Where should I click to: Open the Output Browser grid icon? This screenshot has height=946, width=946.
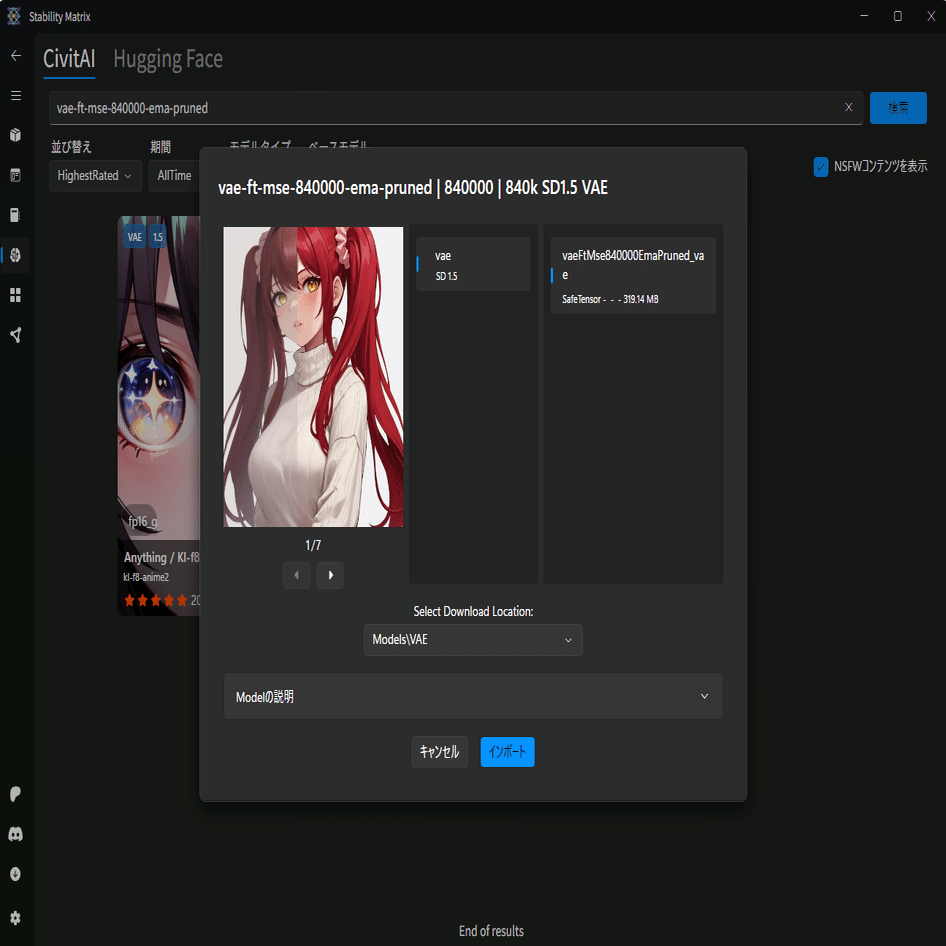pyautogui.click(x=16, y=295)
